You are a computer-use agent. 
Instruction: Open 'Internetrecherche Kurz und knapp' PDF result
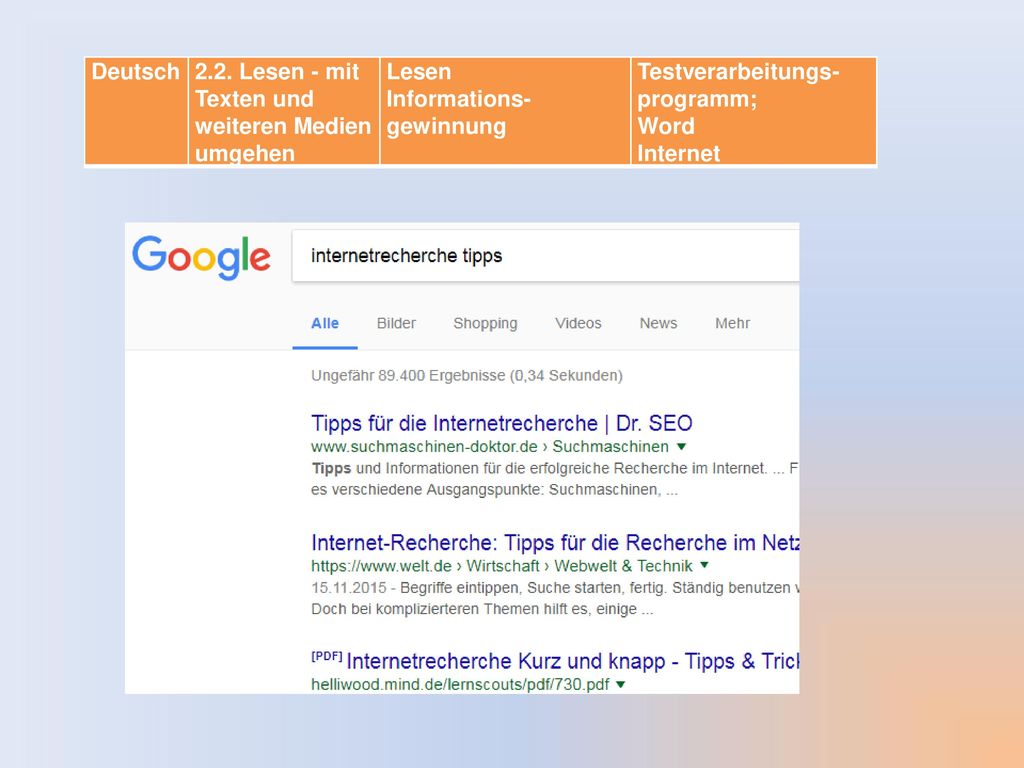click(x=573, y=662)
